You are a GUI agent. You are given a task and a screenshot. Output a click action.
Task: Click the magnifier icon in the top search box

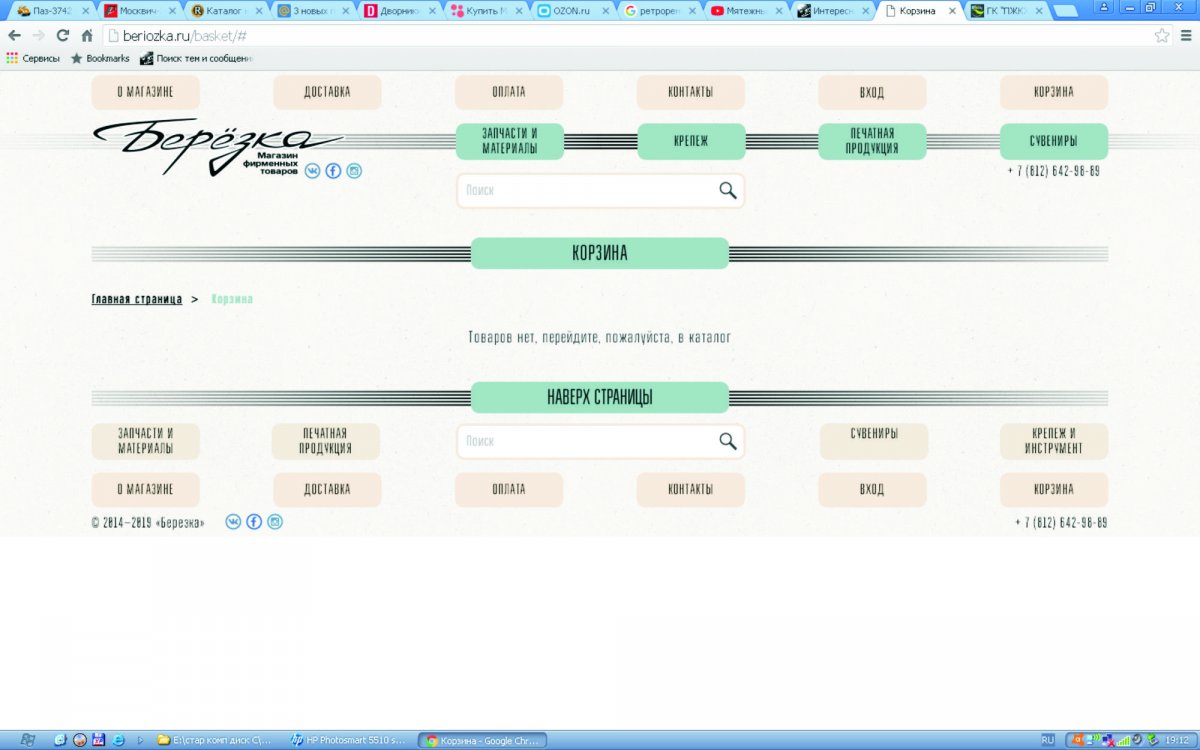click(727, 191)
